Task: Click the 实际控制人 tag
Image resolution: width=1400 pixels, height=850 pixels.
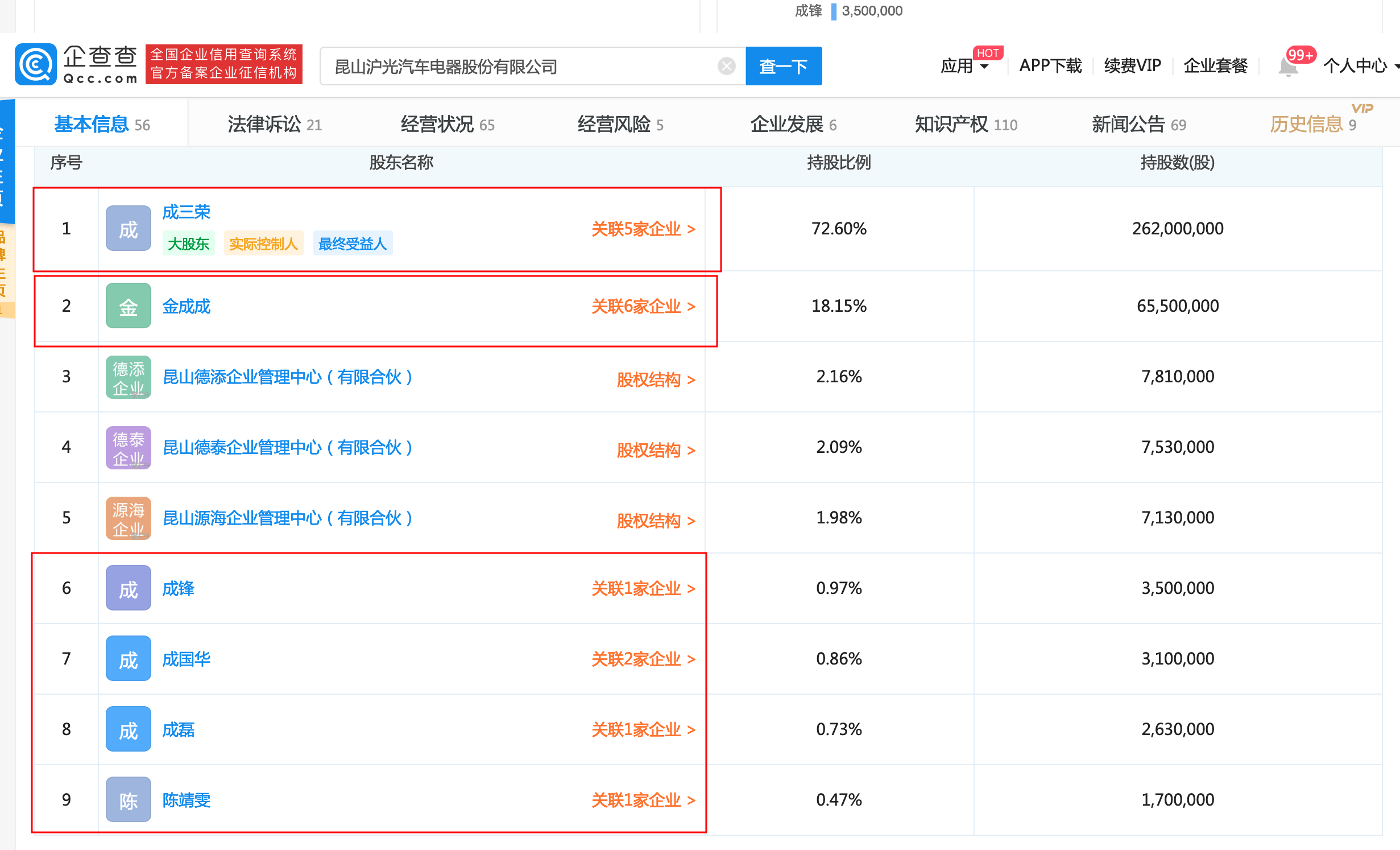Action: click(264, 244)
